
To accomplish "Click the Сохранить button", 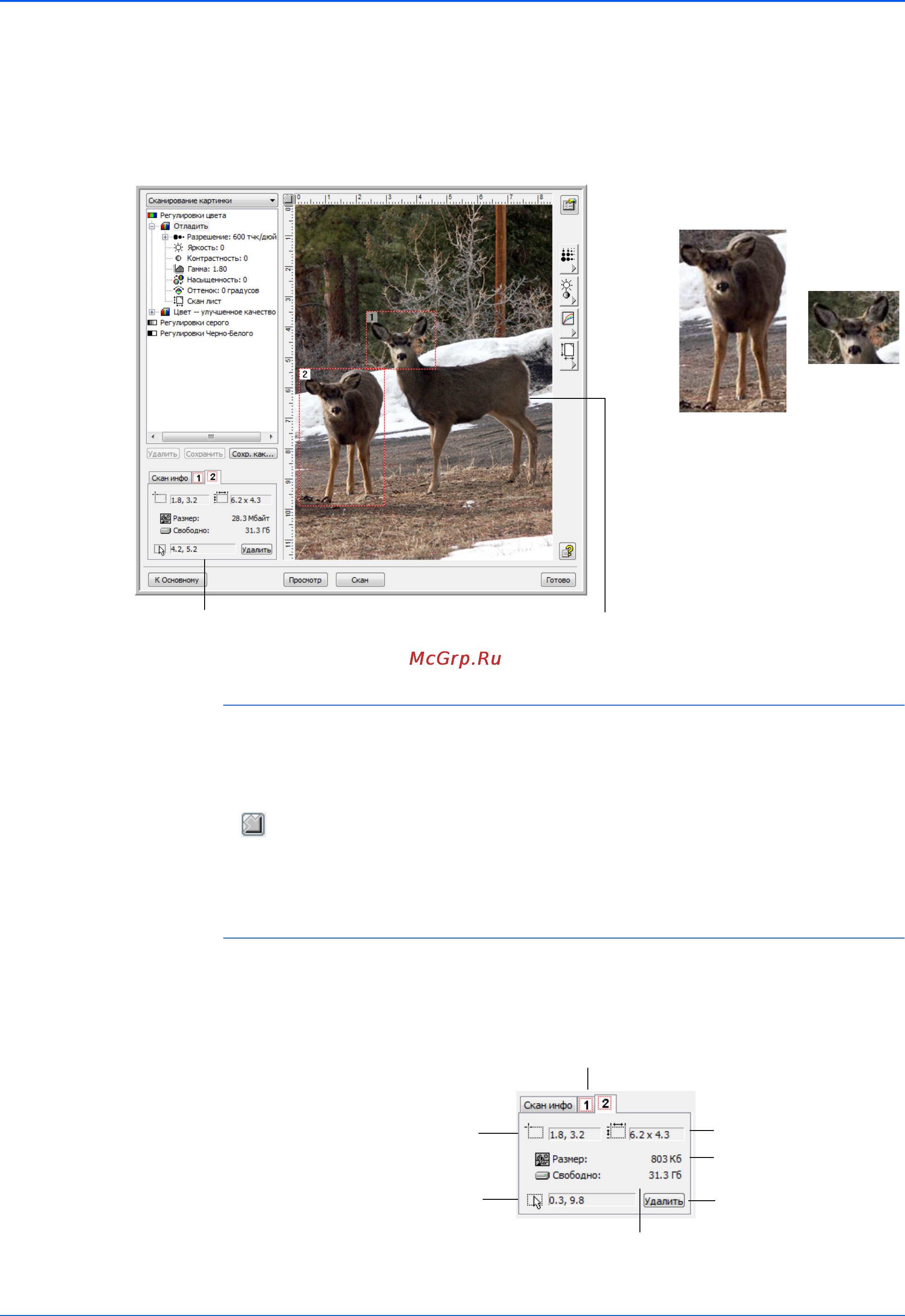I will pos(205,454).
